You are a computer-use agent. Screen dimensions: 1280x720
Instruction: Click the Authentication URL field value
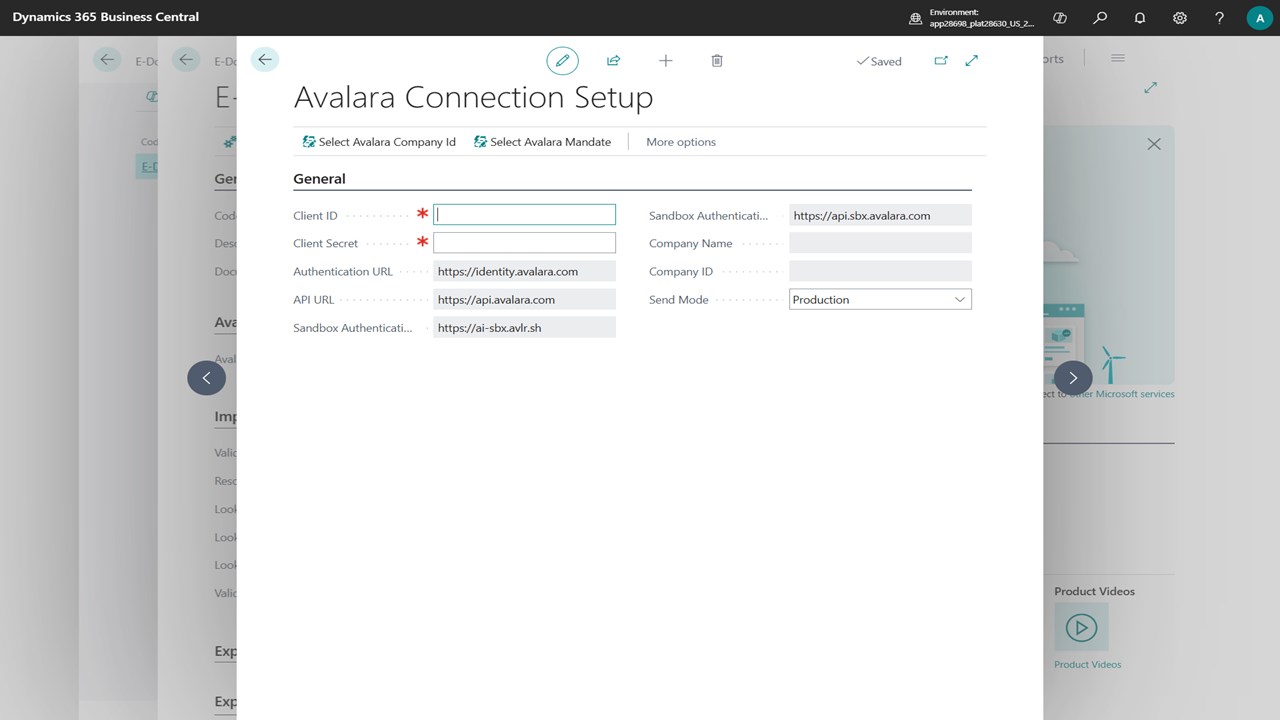(x=524, y=271)
